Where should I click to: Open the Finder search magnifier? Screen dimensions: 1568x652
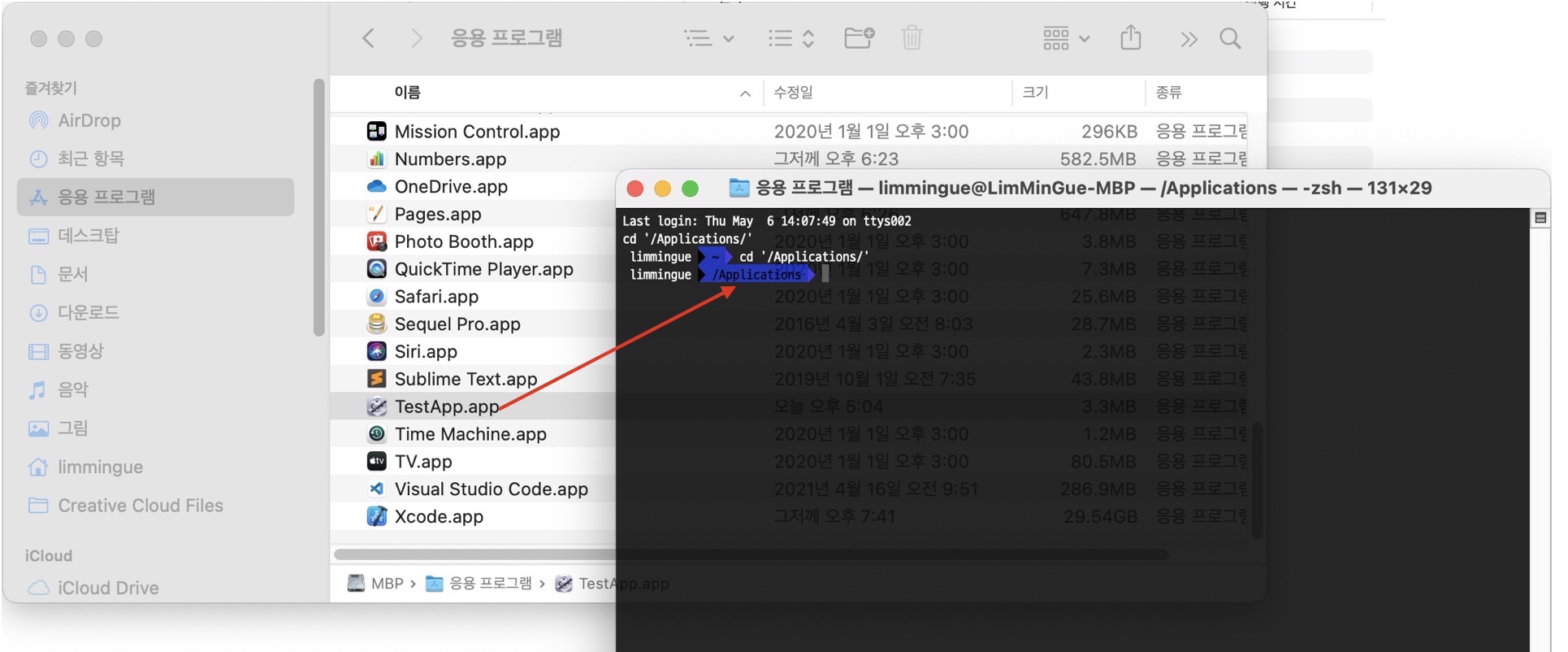pyautogui.click(x=1230, y=38)
